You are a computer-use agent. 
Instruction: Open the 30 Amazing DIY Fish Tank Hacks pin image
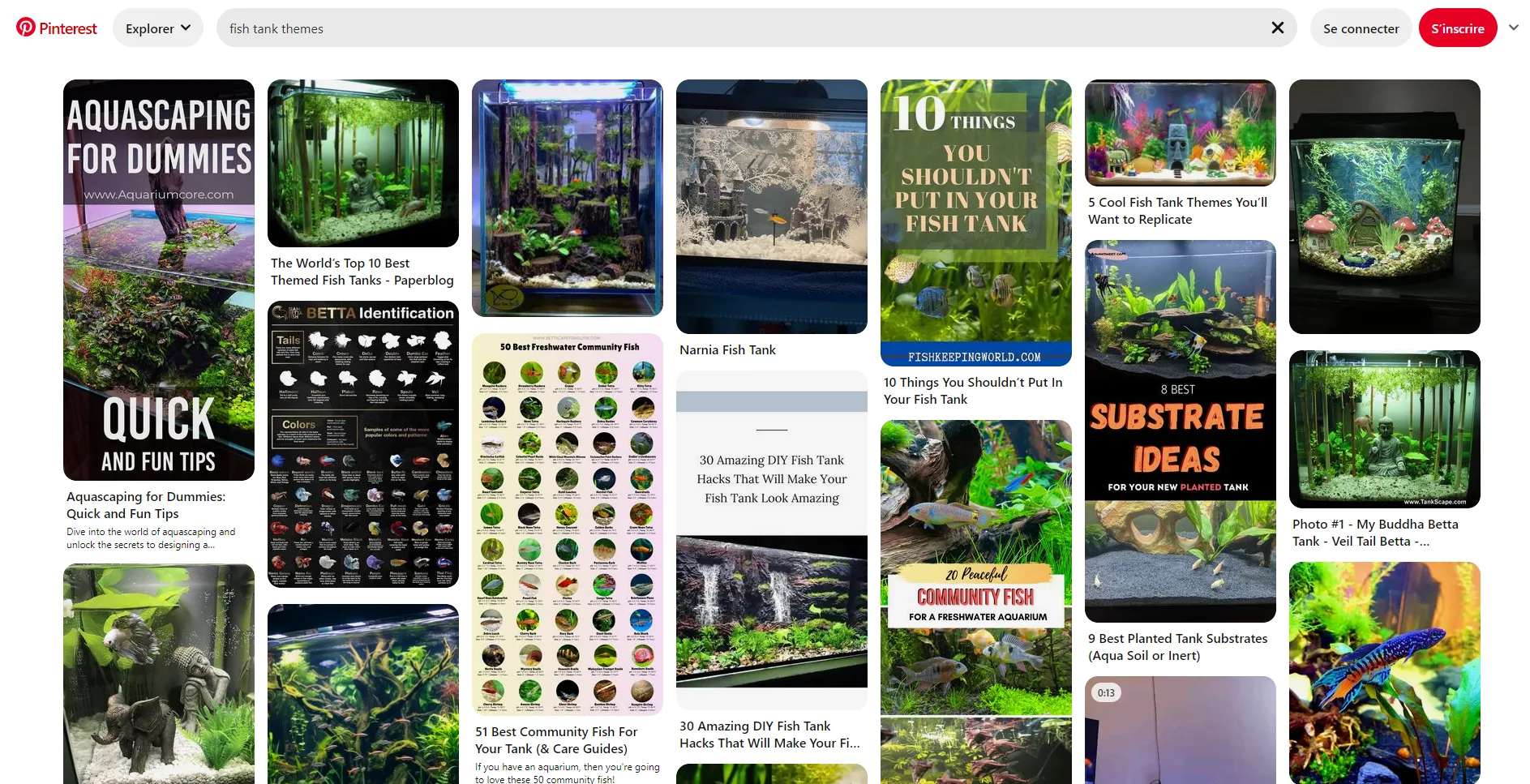[772, 541]
